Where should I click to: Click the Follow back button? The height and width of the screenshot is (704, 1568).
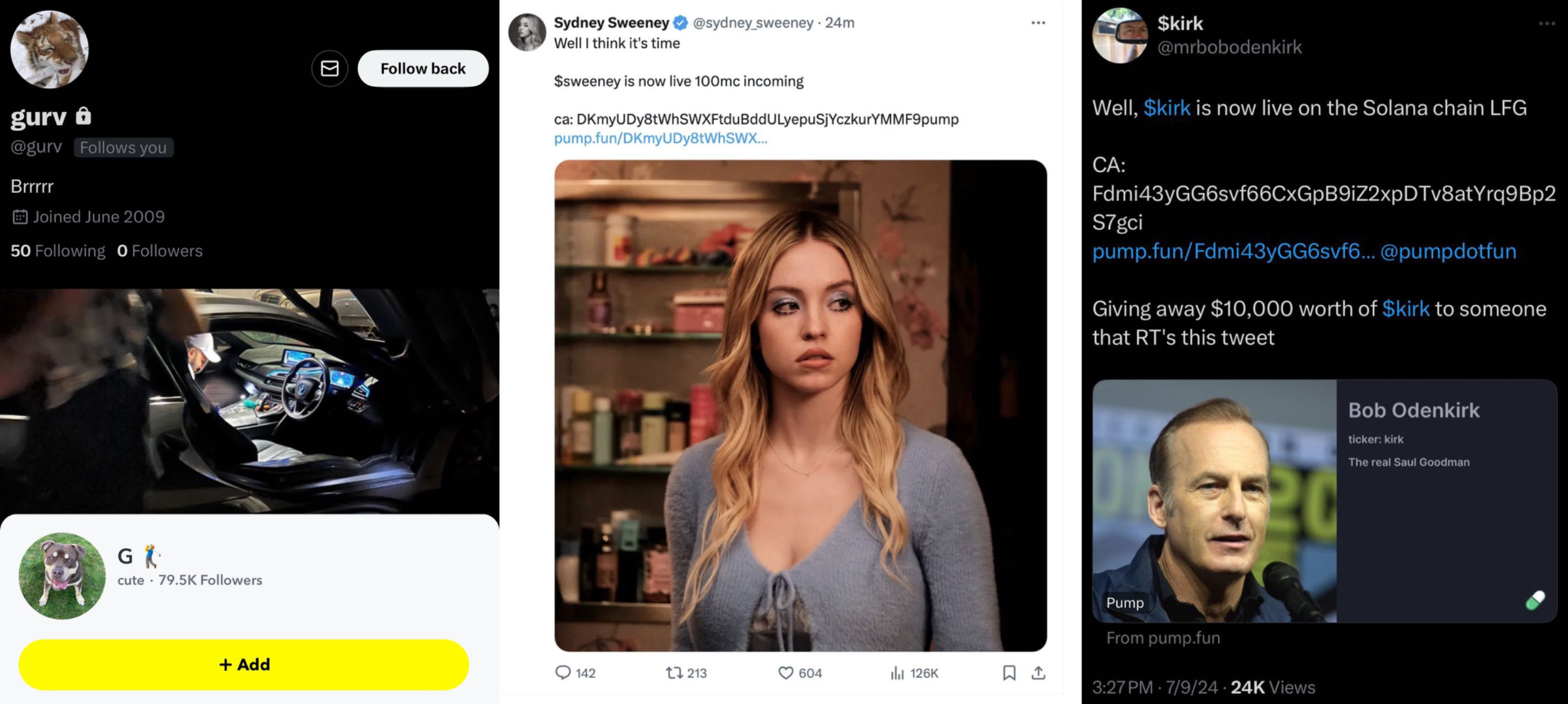tap(423, 68)
